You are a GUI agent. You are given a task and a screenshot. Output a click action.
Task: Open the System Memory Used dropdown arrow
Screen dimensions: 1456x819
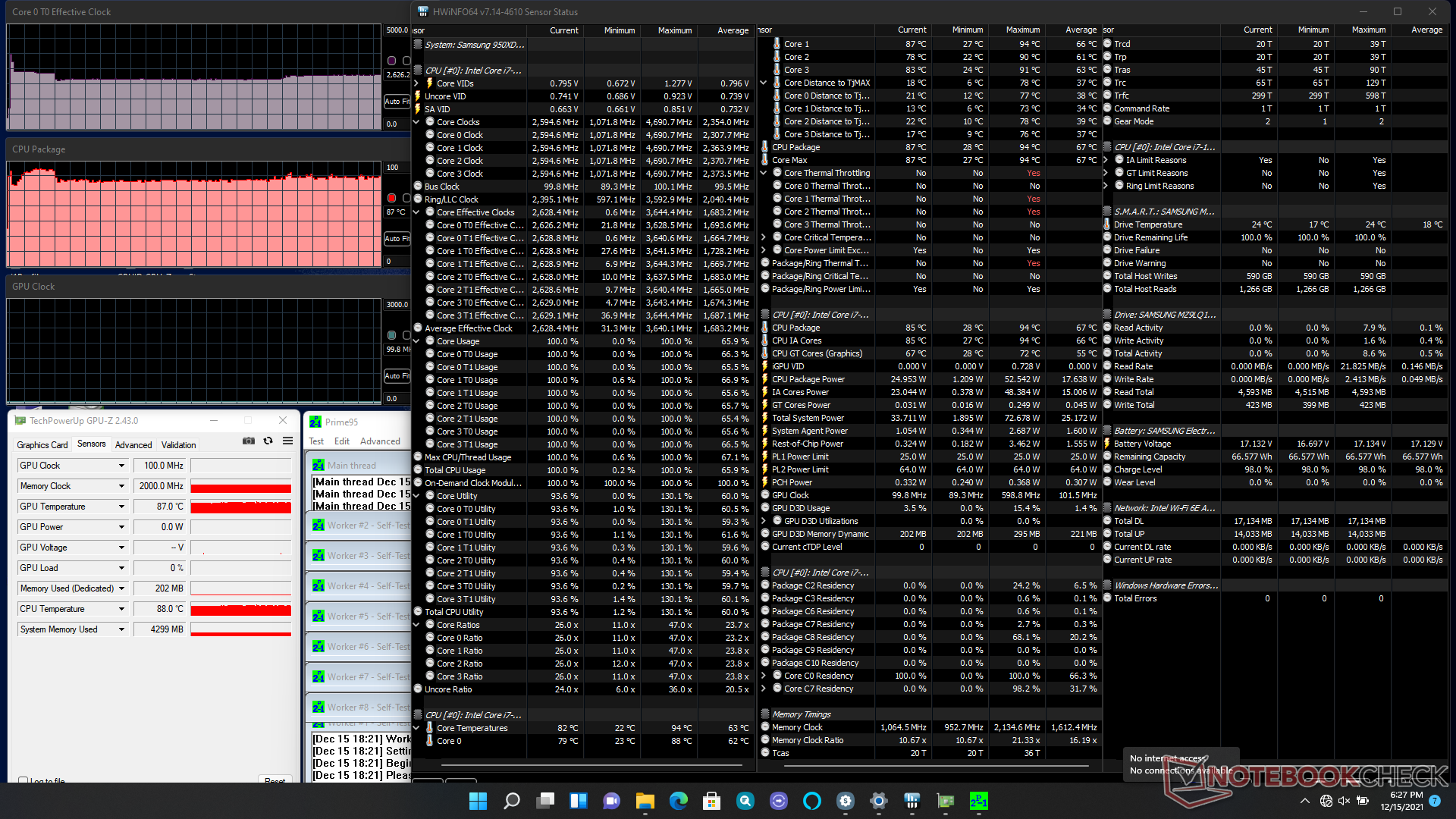click(x=121, y=629)
